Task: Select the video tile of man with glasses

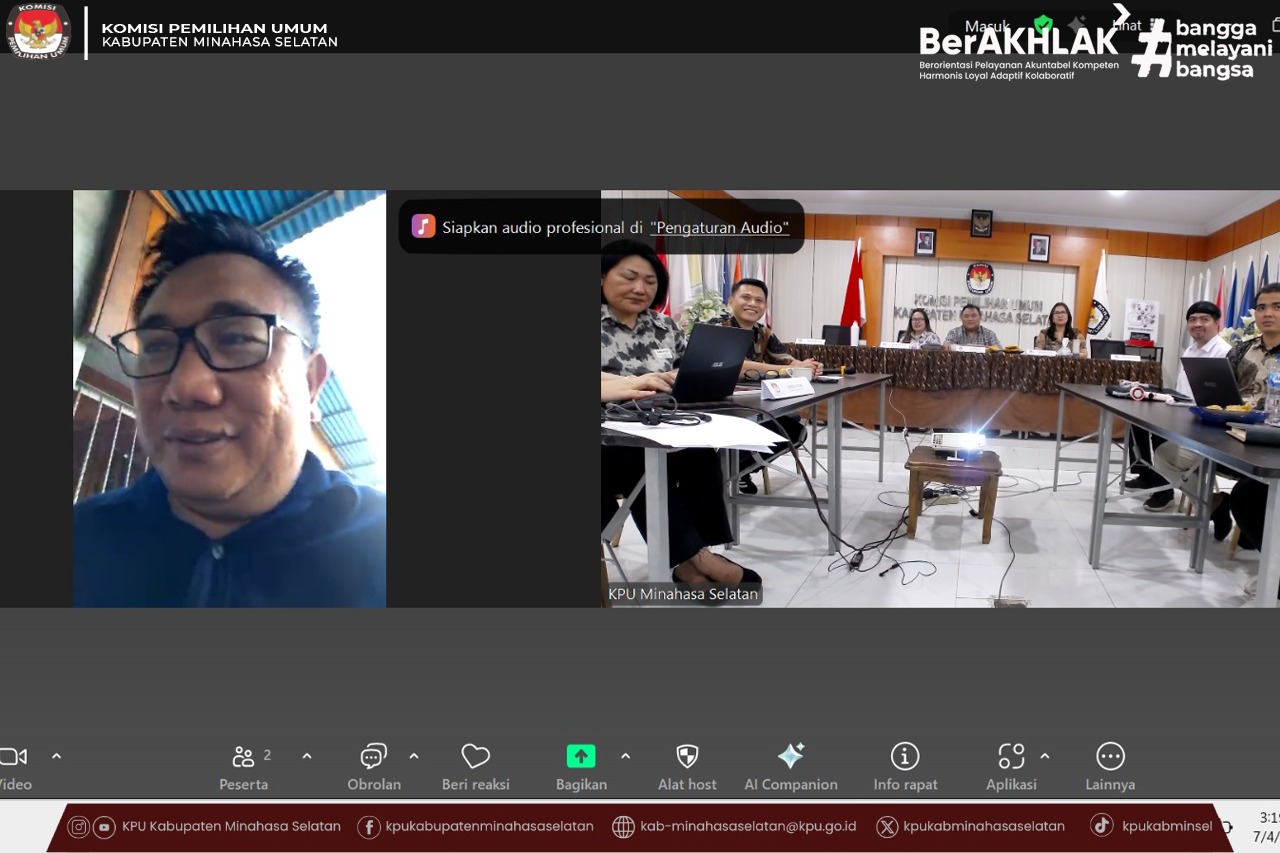Action: pos(229,398)
